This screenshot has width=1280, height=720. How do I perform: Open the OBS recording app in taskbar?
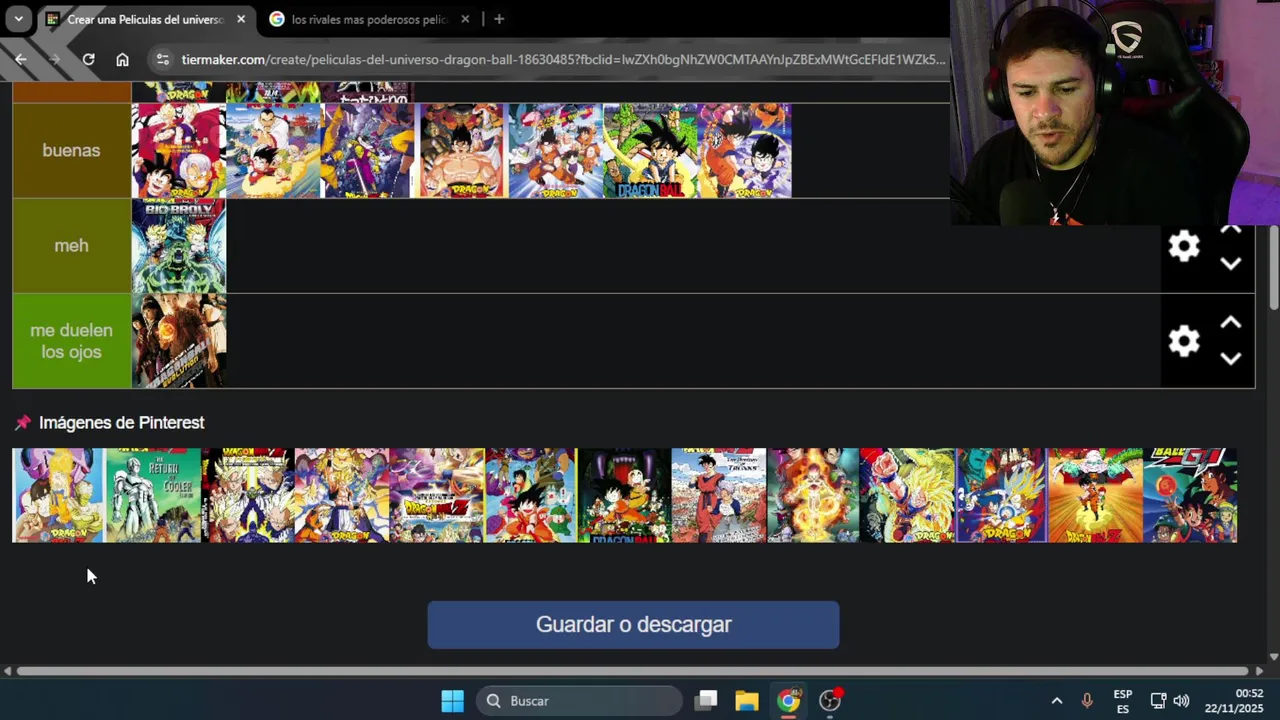point(830,701)
